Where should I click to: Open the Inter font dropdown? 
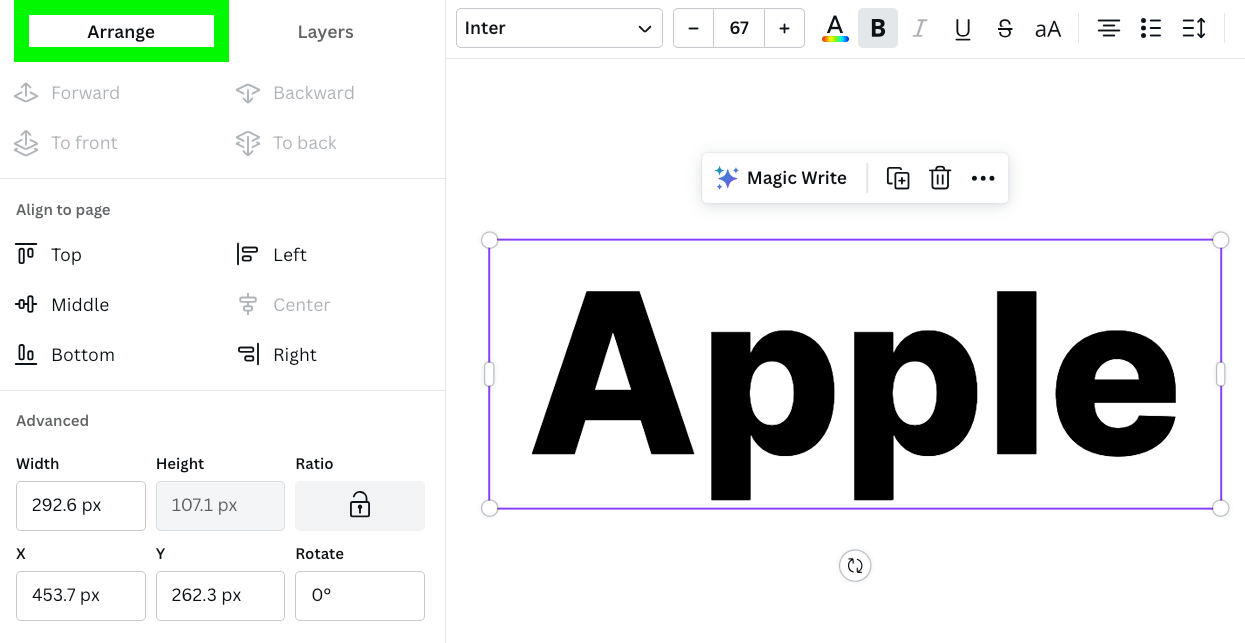tap(558, 27)
